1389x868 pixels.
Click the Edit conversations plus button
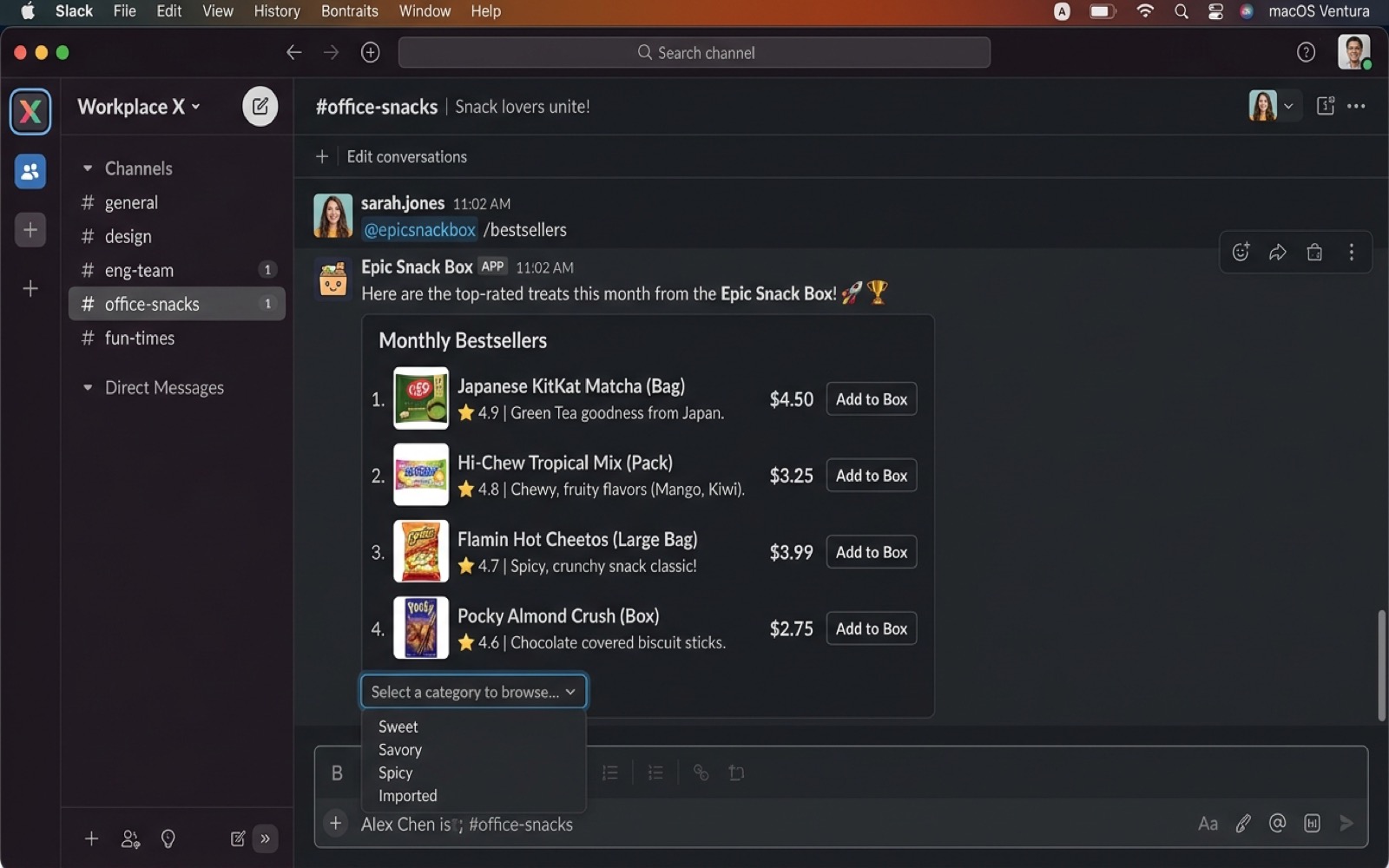tap(322, 156)
